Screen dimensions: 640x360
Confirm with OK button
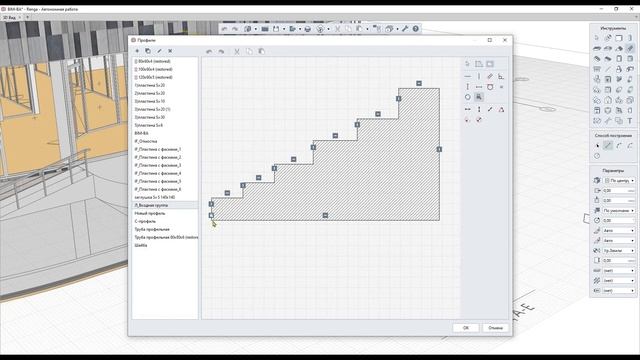click(x=466, y=328)
